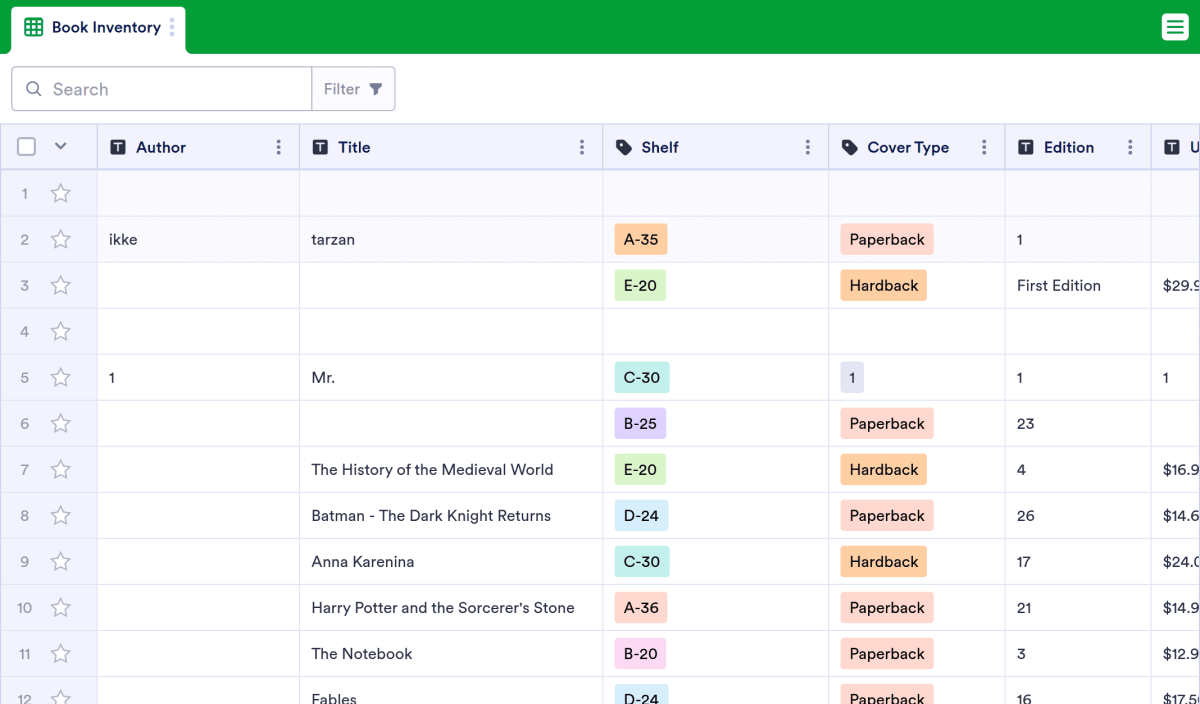Image resolution: width=1200 pixels, height=704 pixels.
Task: Click Harry Potter and the Sorcerer's Stone cell
Action: tap(451, 607)
